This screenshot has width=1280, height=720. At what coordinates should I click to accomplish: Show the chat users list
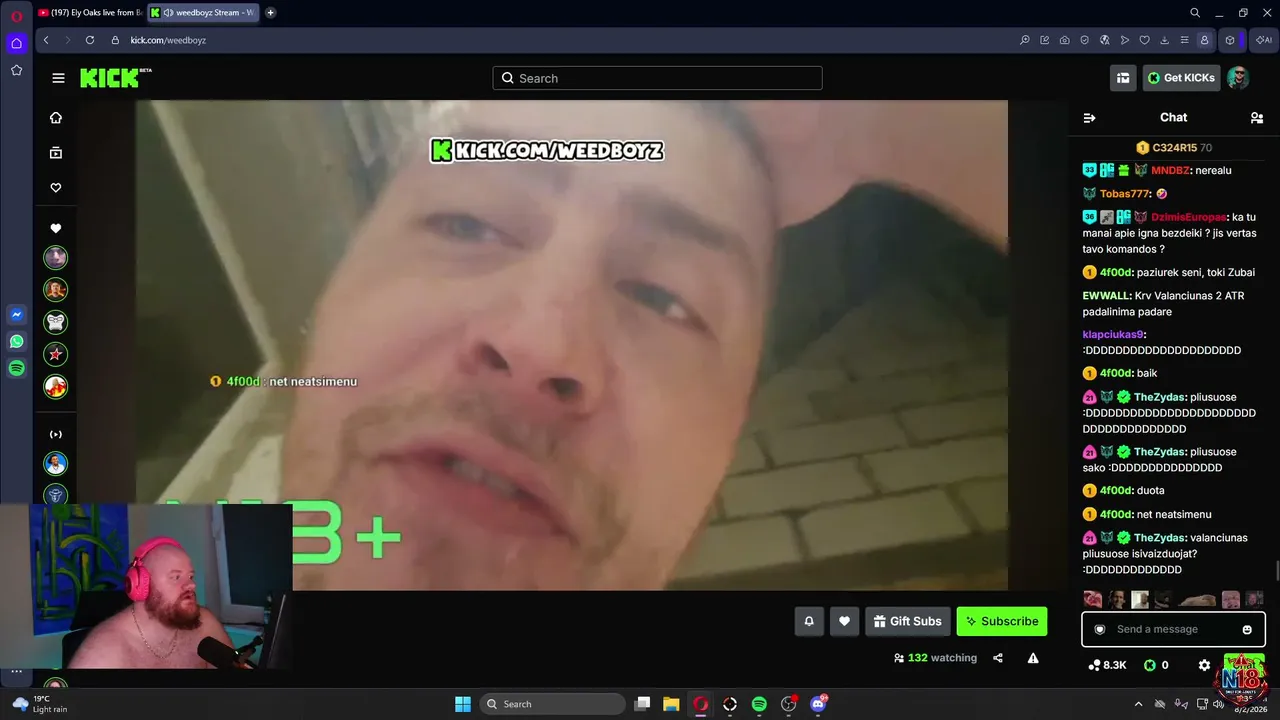coord(1257,118)
